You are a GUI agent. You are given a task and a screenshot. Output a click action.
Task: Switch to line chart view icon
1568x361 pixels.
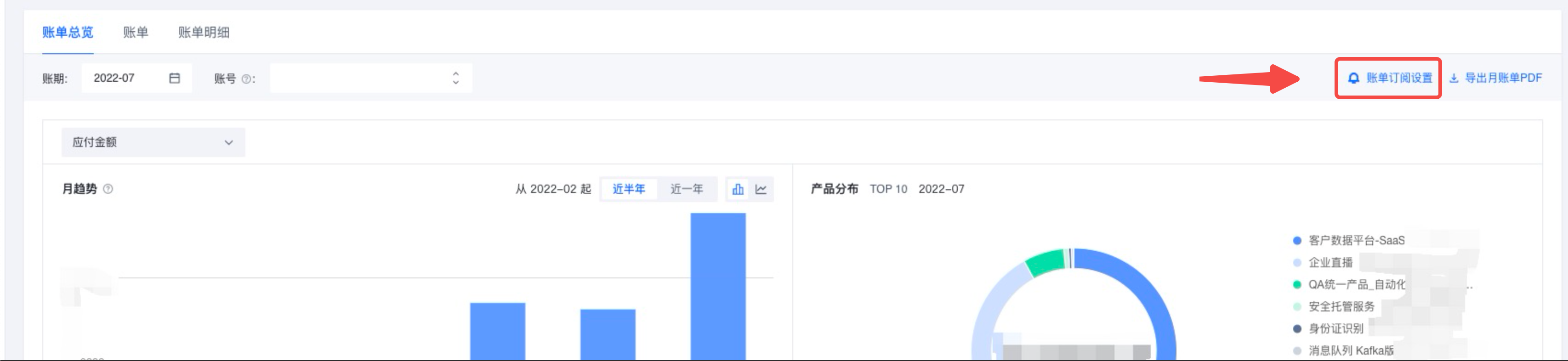coord(761,189)
